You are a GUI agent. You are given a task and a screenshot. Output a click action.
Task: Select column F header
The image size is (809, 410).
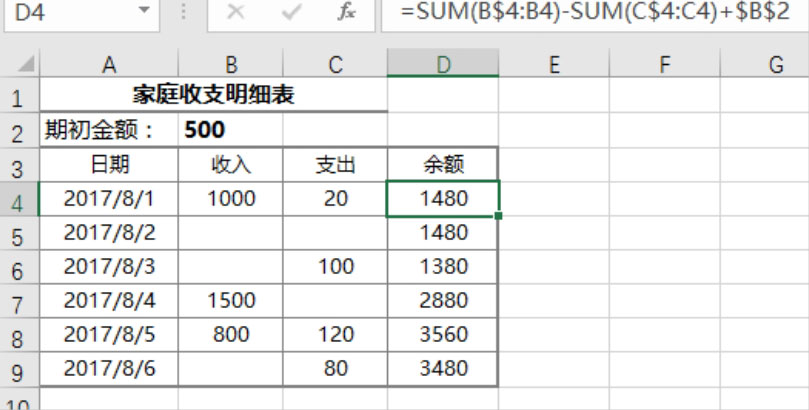coord(665,64)
